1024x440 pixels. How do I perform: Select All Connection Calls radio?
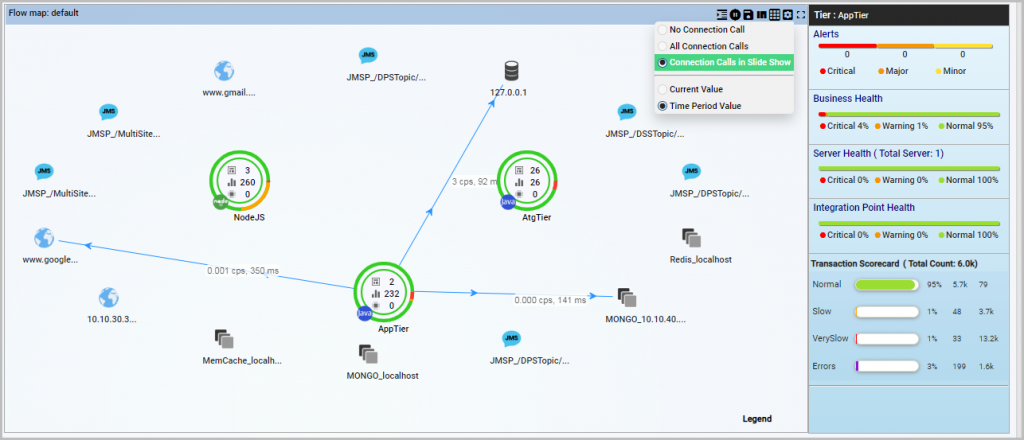point(663,46)
